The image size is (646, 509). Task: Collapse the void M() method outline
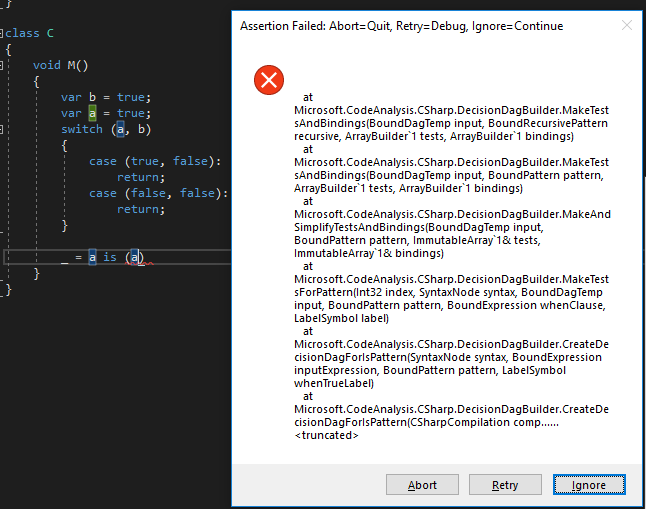pos(1,65)
